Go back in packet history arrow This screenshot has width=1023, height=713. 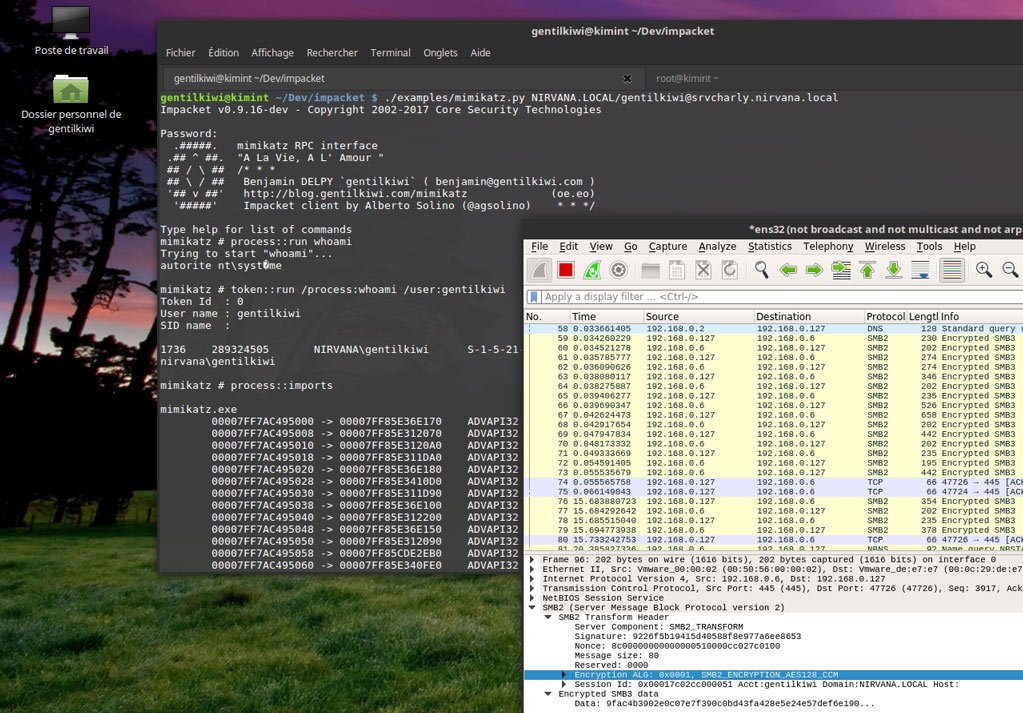click(x=788, y=270)
